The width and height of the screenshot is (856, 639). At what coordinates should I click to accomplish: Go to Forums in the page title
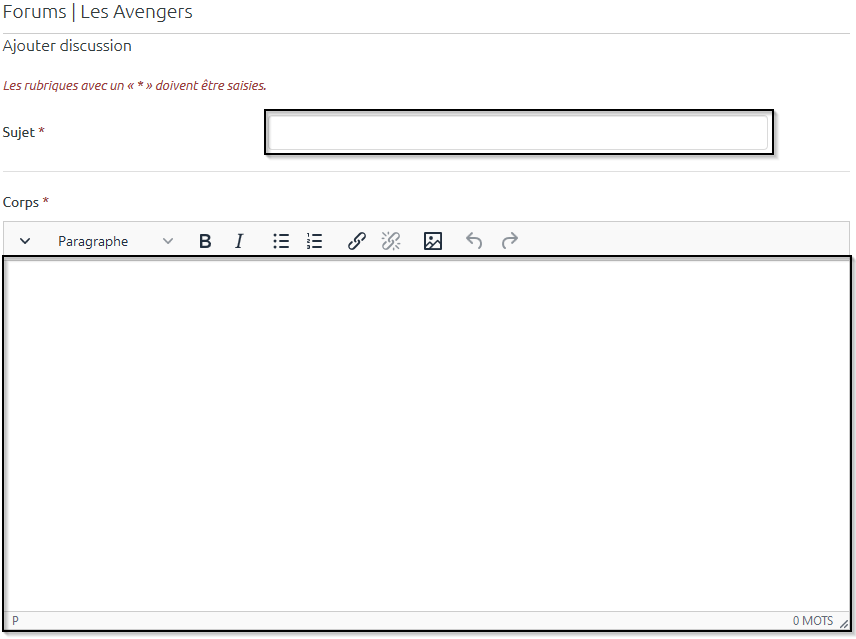click(34, 13)
